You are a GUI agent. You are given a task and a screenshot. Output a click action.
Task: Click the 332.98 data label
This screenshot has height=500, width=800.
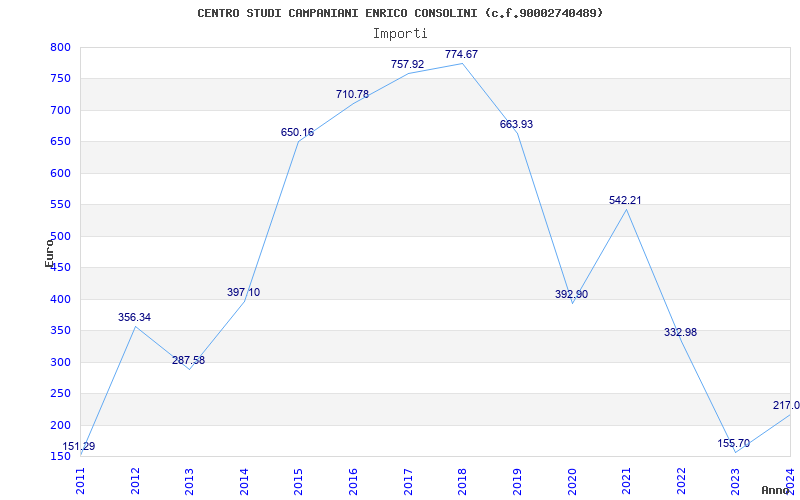tap(680, 332)
